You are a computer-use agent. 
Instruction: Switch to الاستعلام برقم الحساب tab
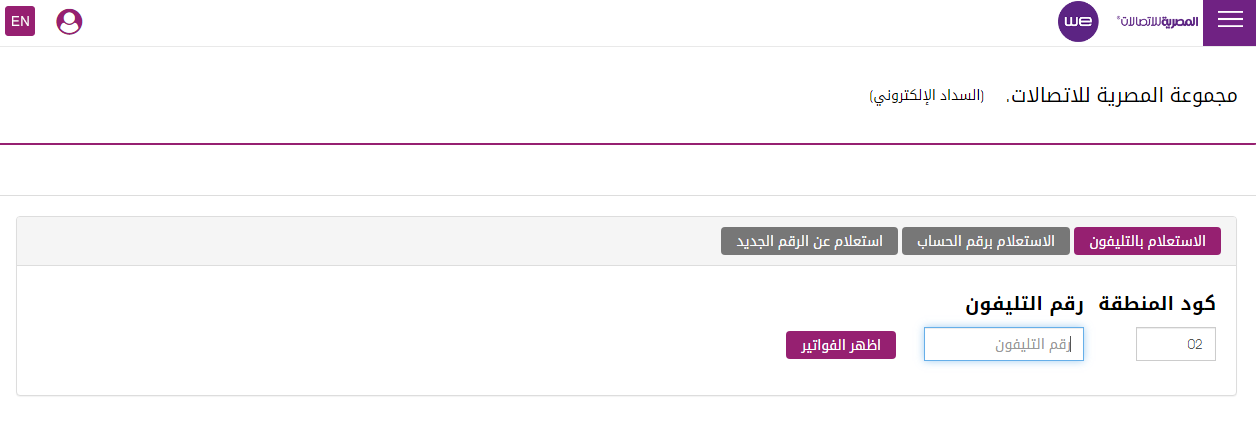[985, 241]
